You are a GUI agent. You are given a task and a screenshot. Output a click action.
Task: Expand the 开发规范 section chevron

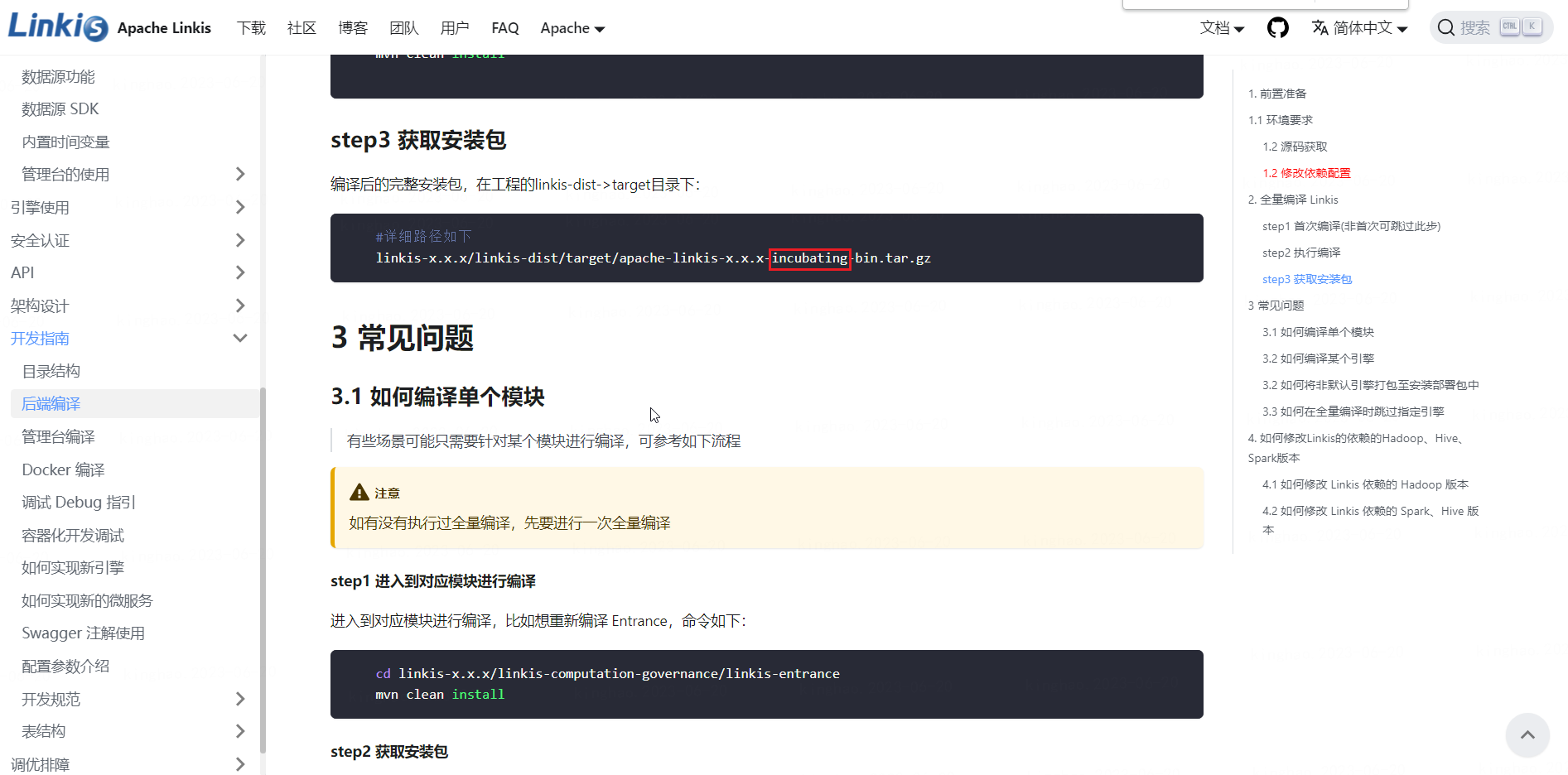point(240,699)
